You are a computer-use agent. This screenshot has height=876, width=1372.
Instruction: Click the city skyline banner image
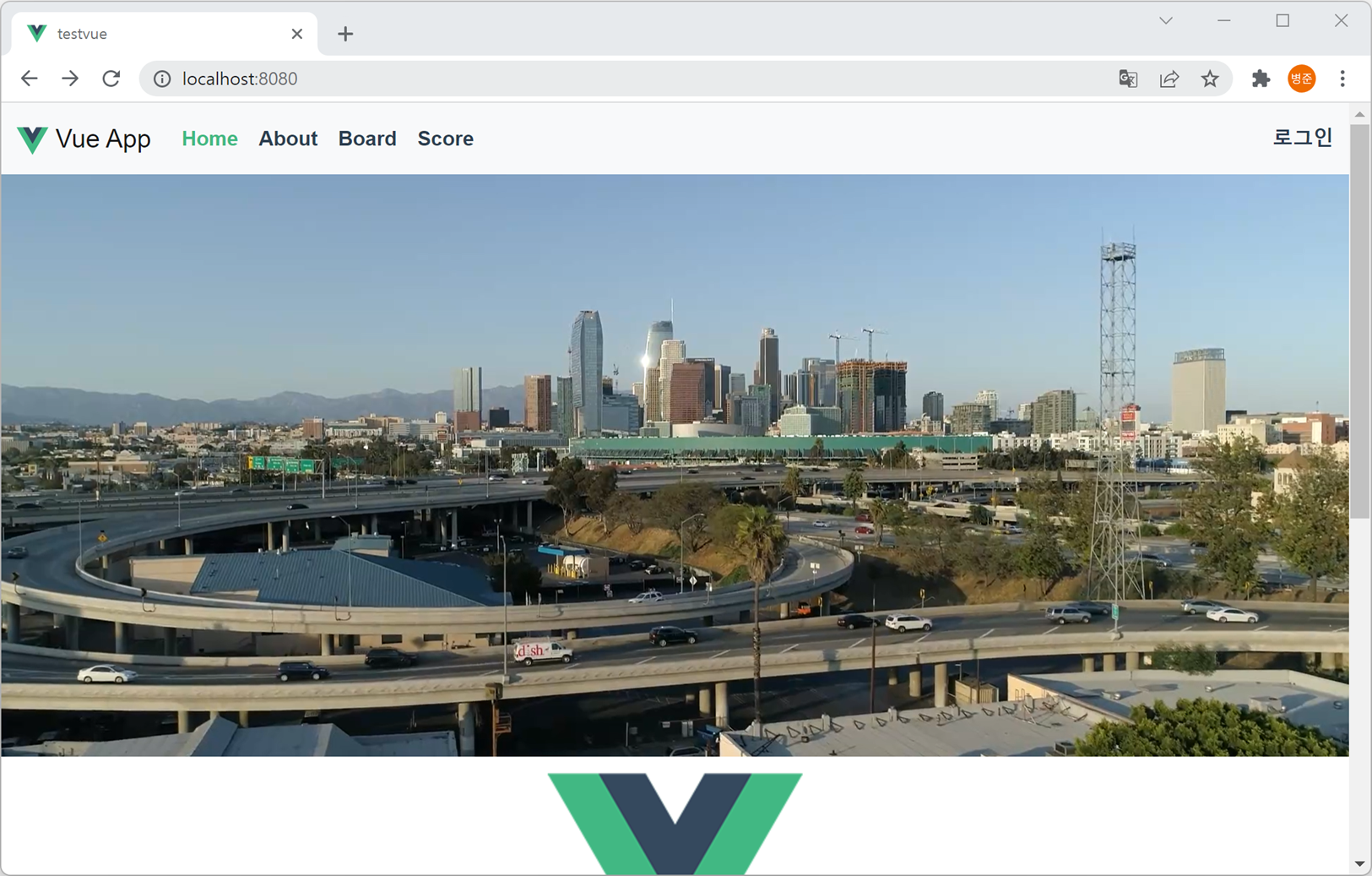coord(675,465)
